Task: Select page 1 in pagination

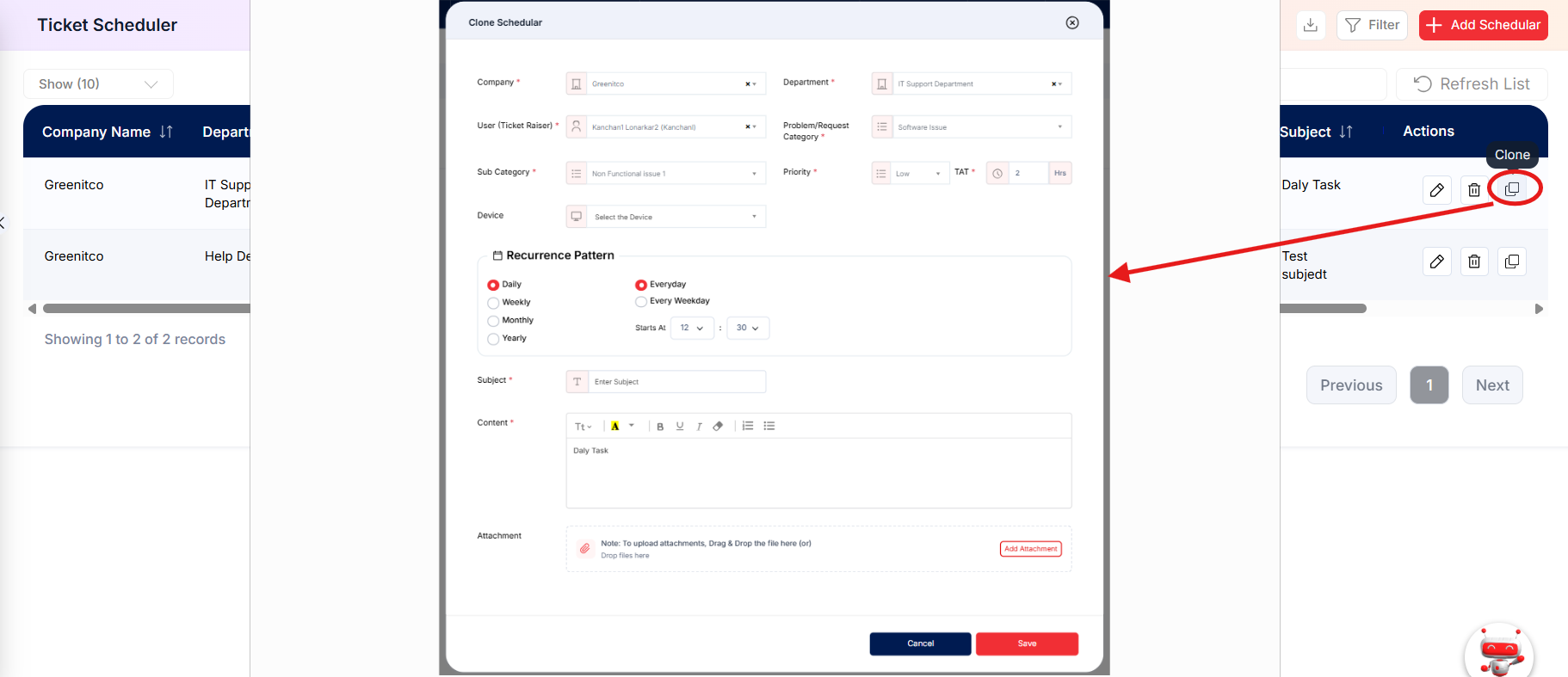Action: 1429,385
